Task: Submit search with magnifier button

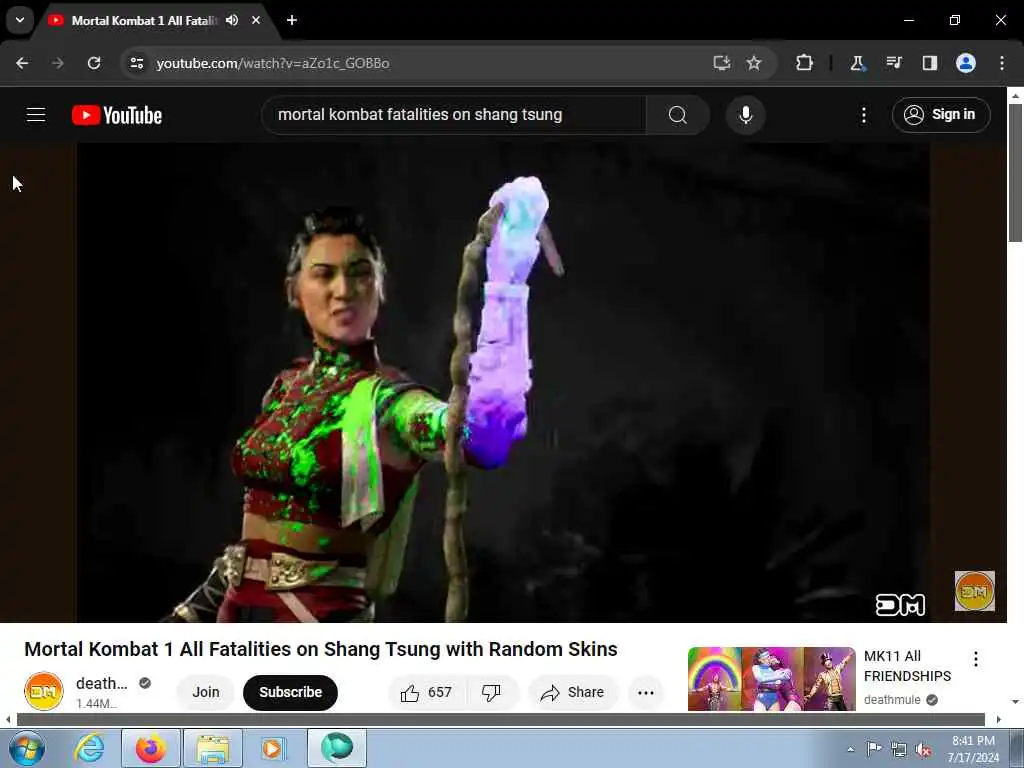Action: (678, 115)
